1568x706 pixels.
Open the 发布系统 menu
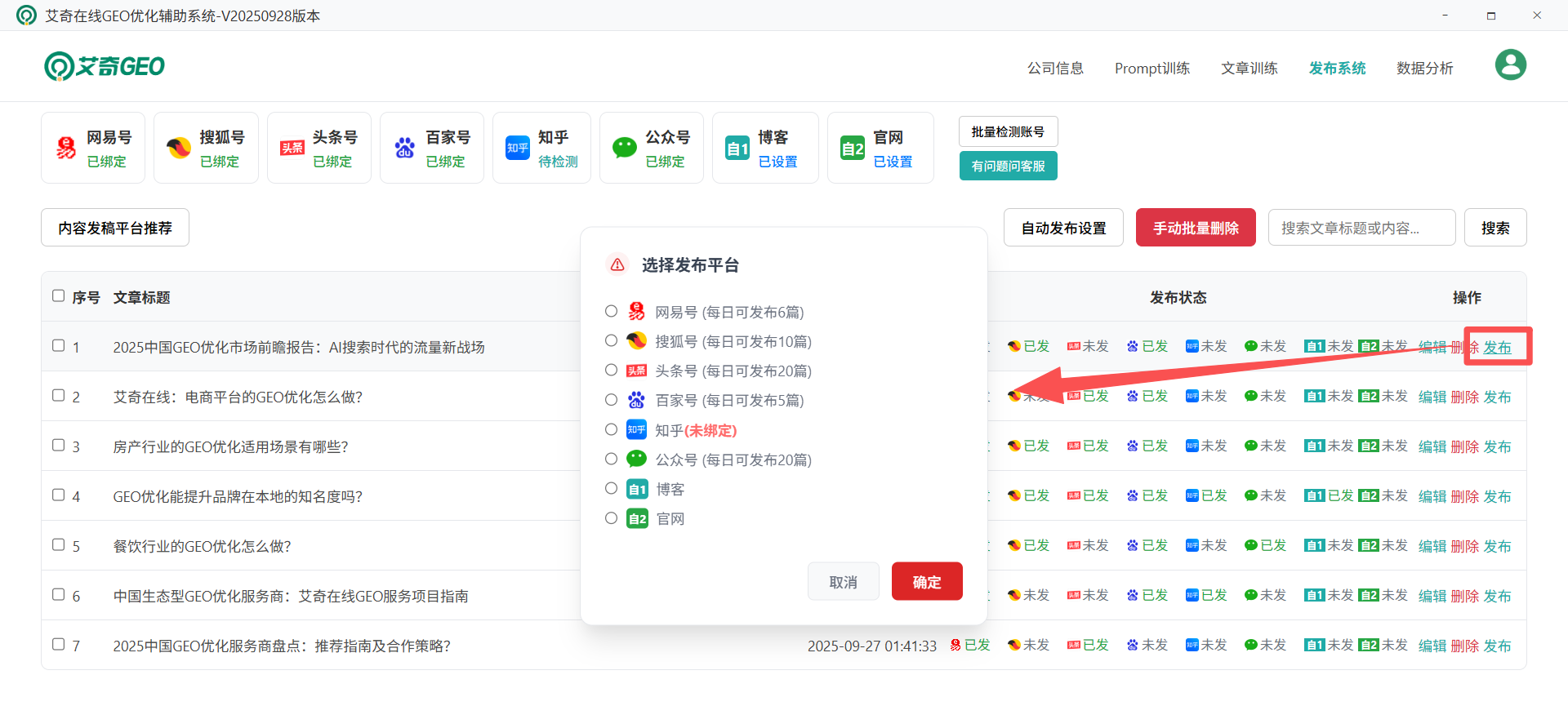coord(1337,69)
